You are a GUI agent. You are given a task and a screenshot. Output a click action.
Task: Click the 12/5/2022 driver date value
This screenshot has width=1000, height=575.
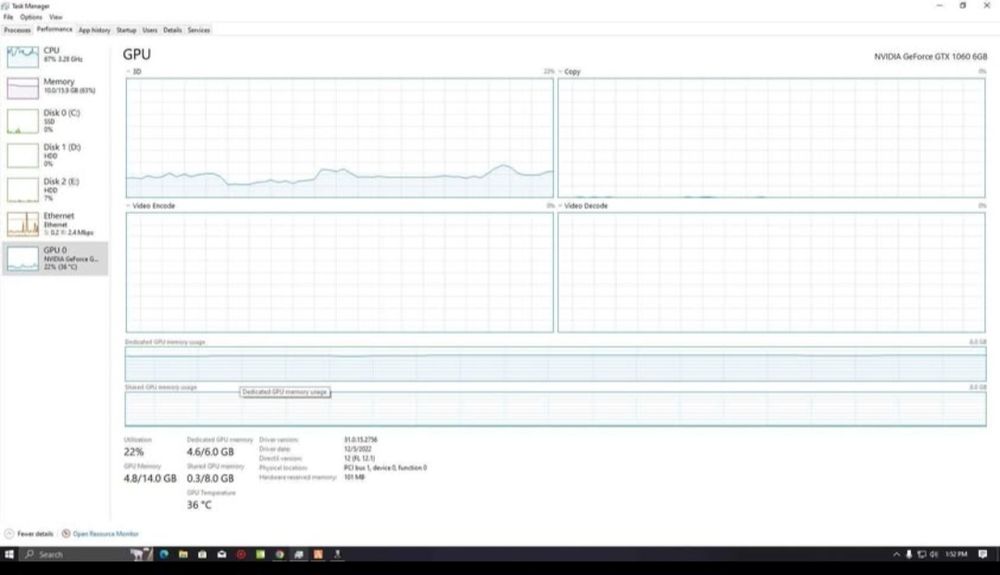tap(358, 449)
